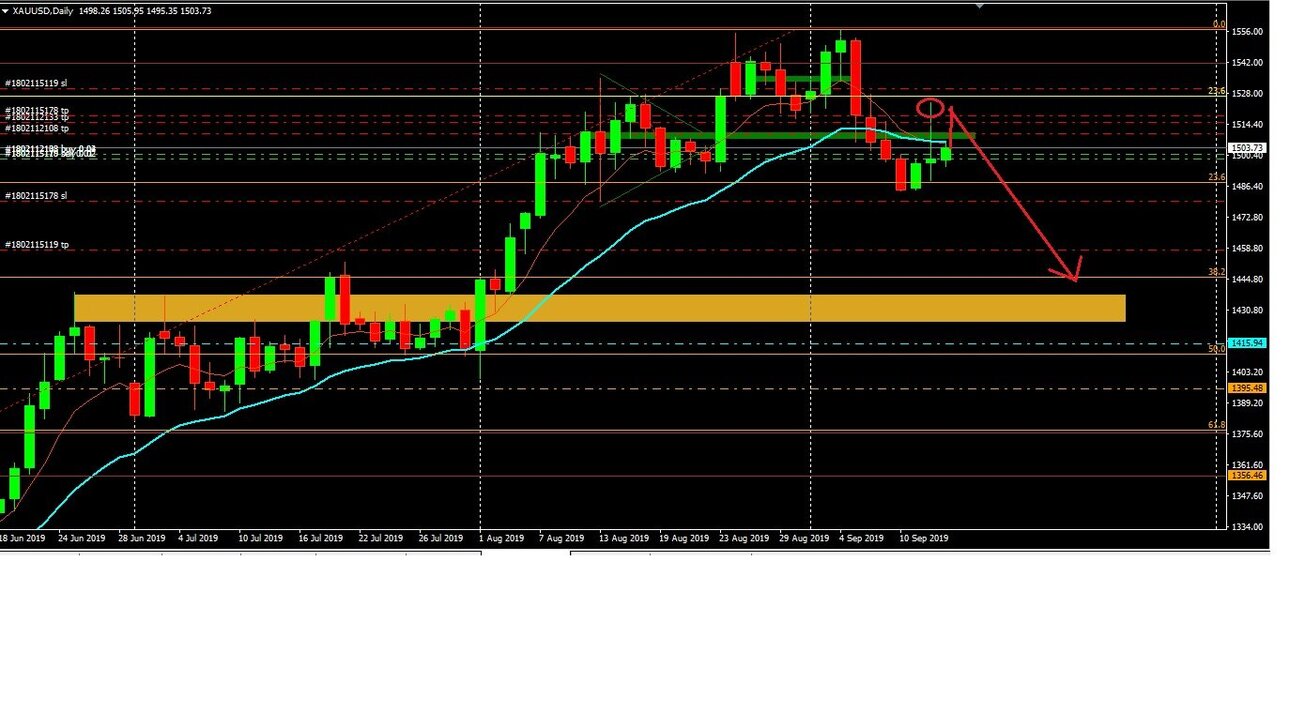Click the Fibonacci 38.2 level label

(x=1217, y=272)
